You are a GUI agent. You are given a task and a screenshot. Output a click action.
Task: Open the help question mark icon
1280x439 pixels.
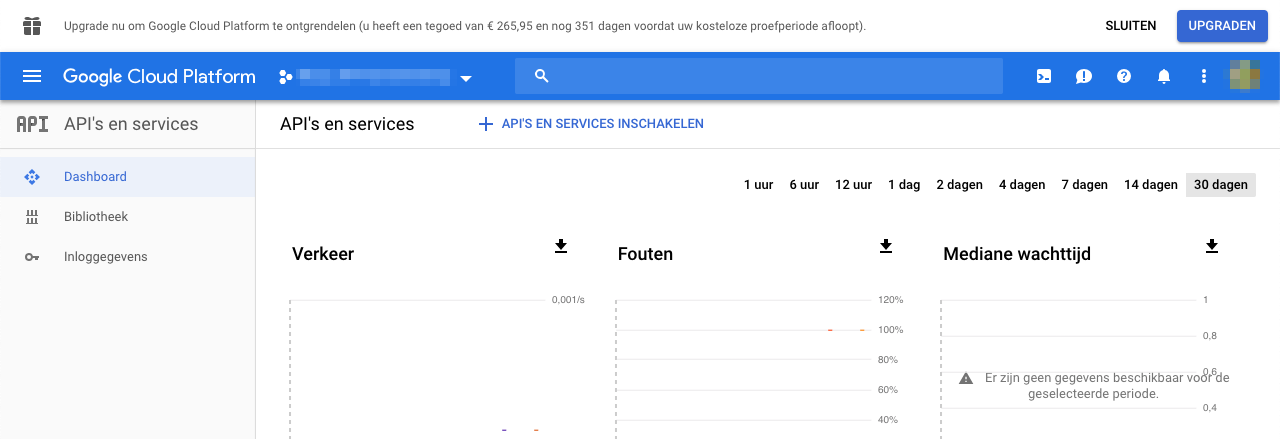tap(1124, 77)
